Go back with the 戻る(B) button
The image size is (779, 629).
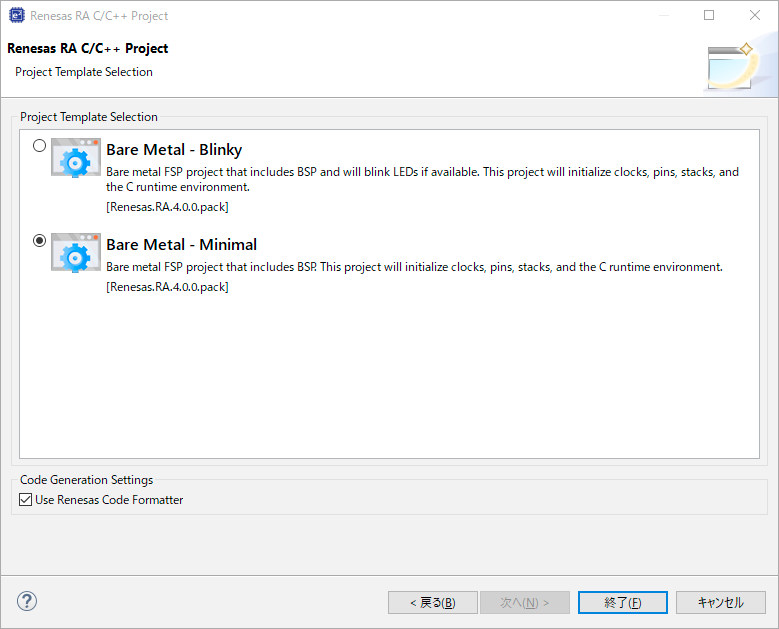coord(433,602)
